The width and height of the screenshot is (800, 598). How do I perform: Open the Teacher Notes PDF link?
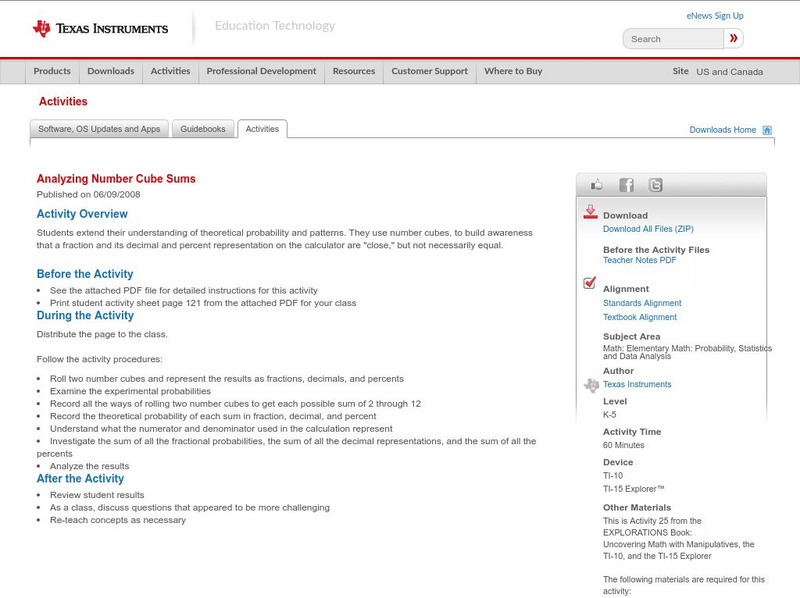(639, 260)
